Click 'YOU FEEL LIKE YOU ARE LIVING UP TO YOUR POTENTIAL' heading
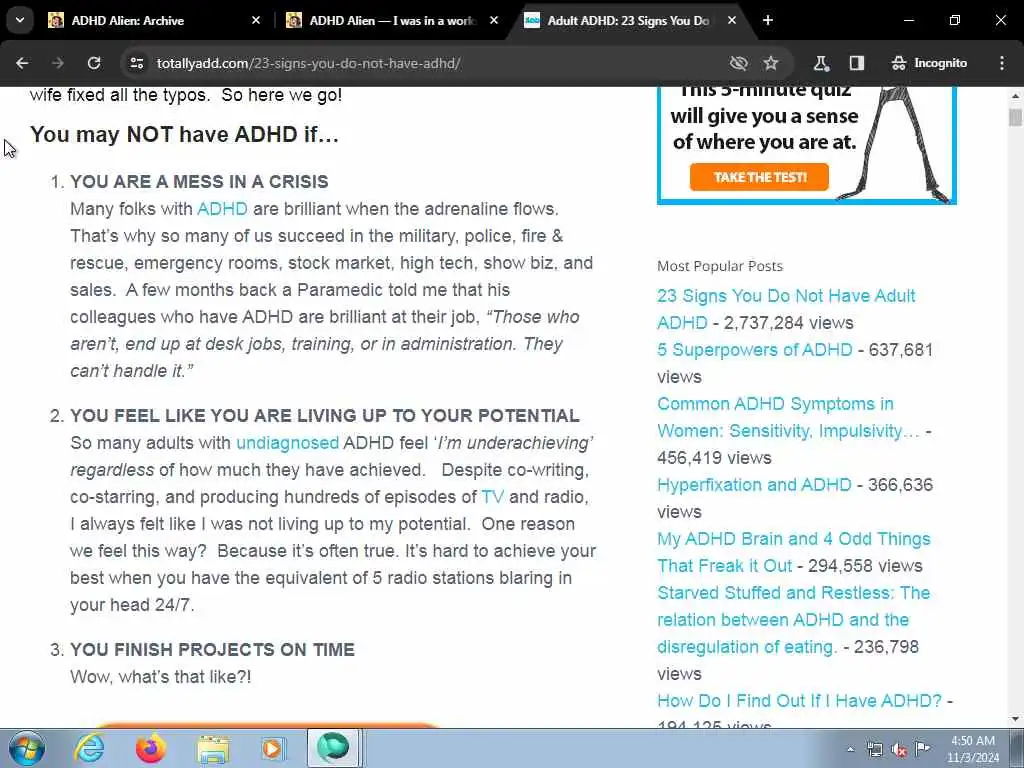This screenshot has height=768, width=1024. click(325, 415)
